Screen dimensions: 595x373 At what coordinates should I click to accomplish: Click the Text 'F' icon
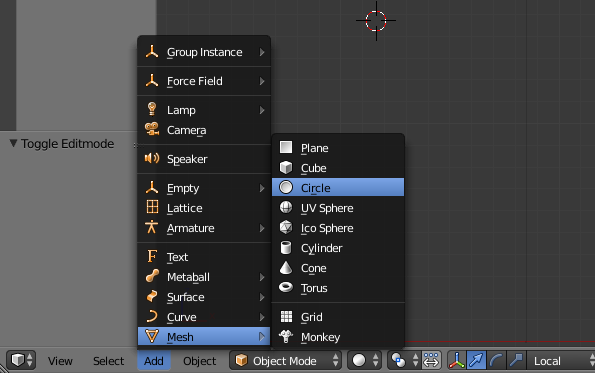point(152,256)
